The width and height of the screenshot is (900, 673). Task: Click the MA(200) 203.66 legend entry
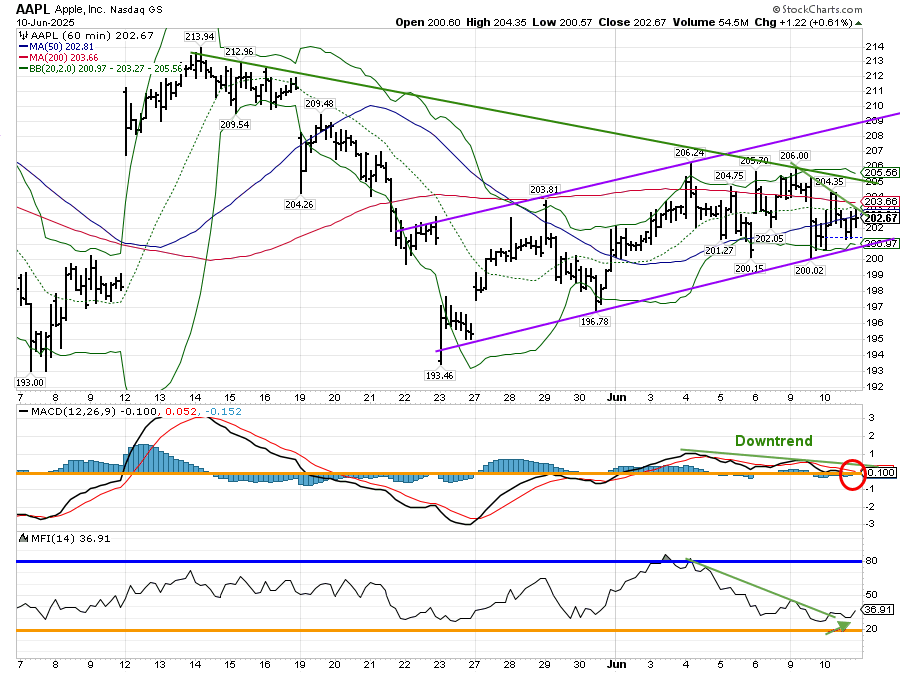point(58,57)
